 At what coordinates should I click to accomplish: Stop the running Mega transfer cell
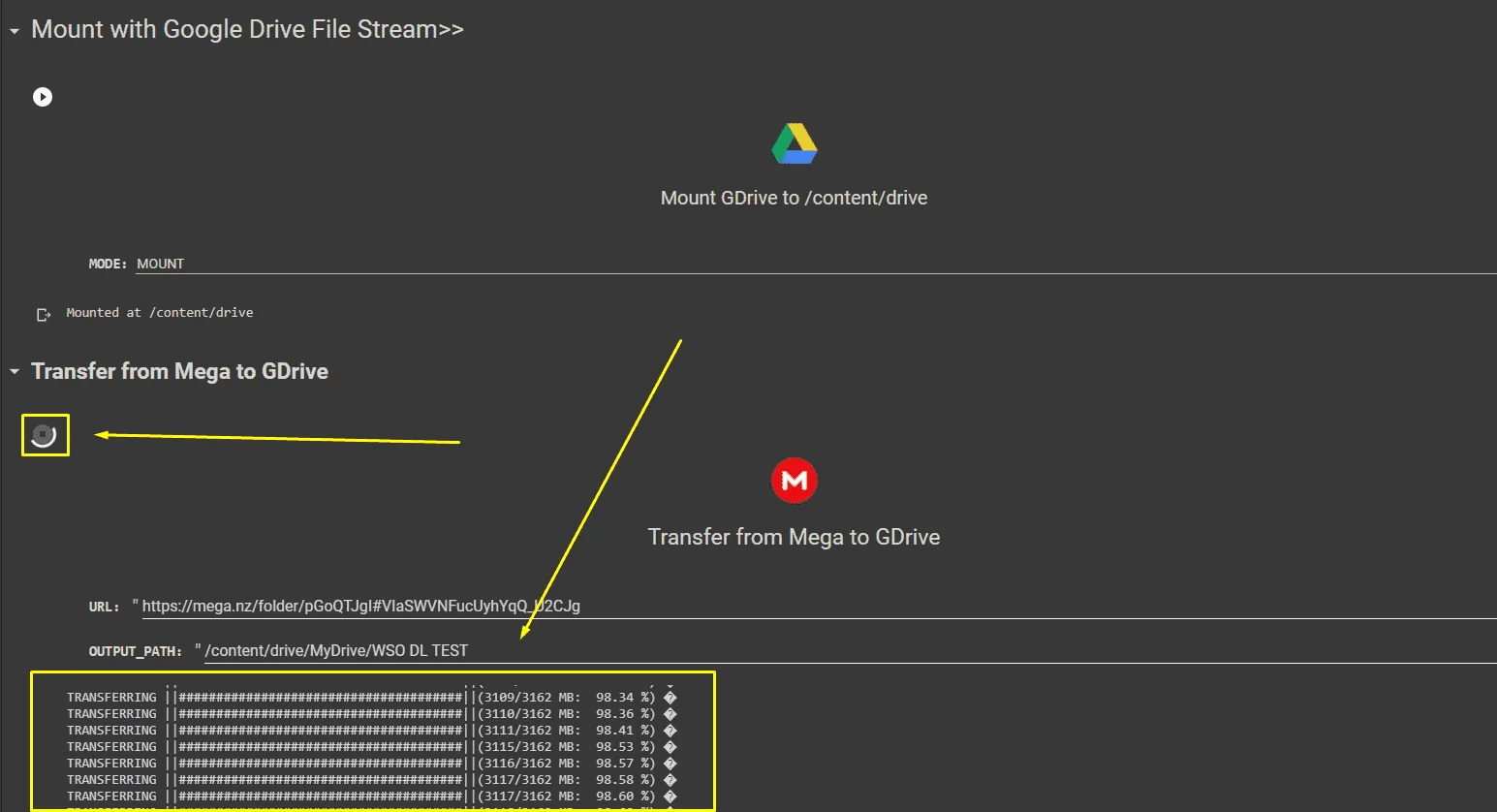[44, 435]
